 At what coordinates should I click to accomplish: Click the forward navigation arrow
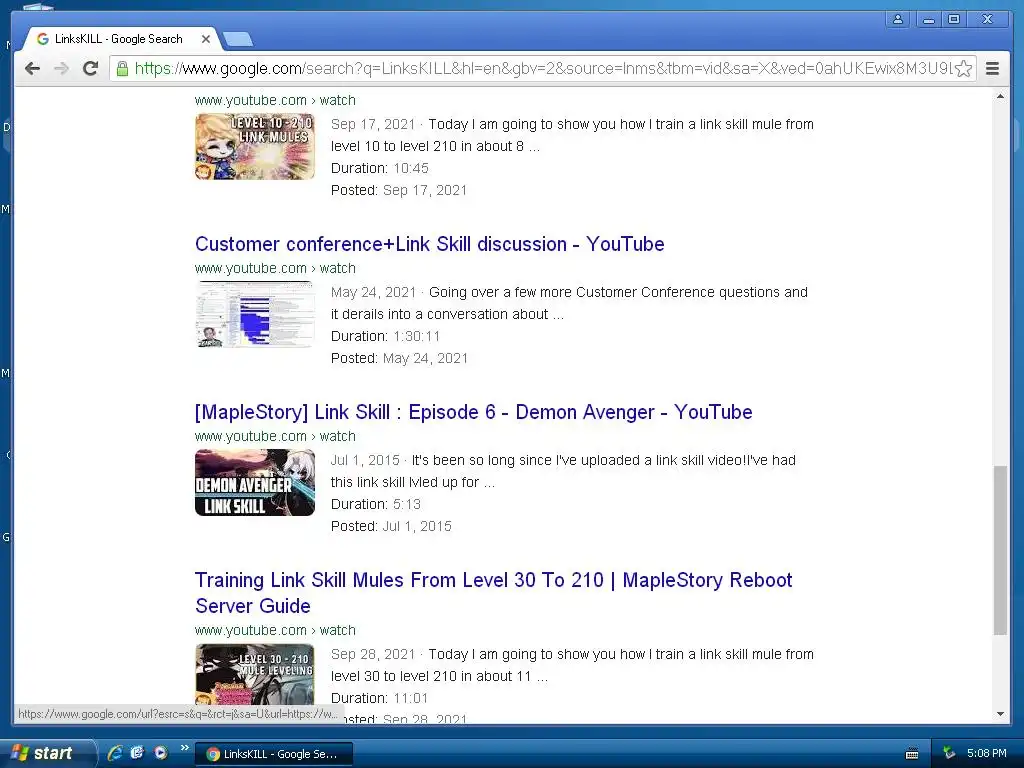(x=61, y=68)
